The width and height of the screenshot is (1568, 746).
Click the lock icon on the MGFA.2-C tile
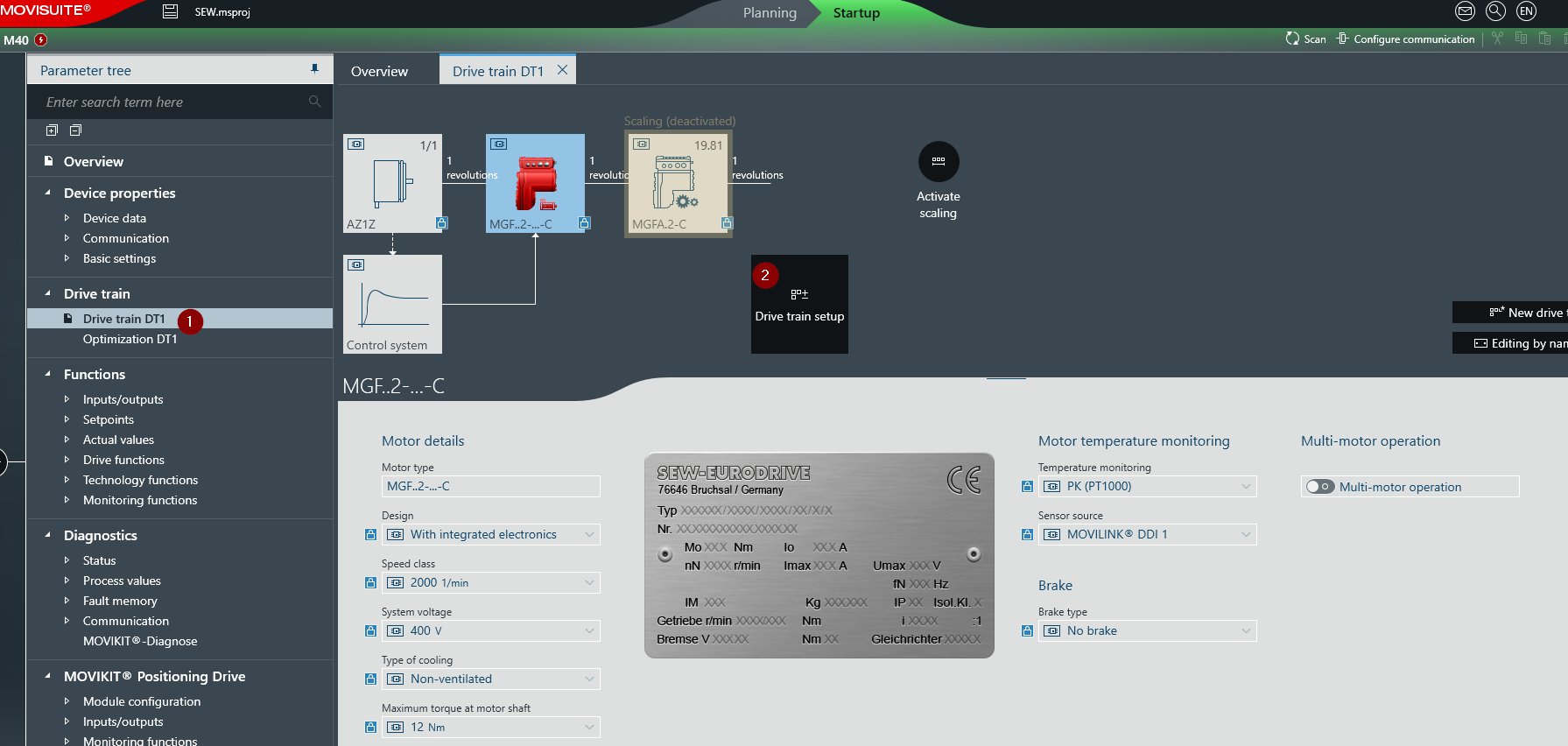point(727,223)
